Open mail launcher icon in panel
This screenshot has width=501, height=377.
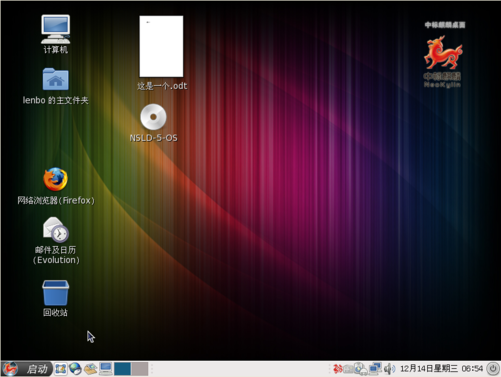(x=90, y=369)
